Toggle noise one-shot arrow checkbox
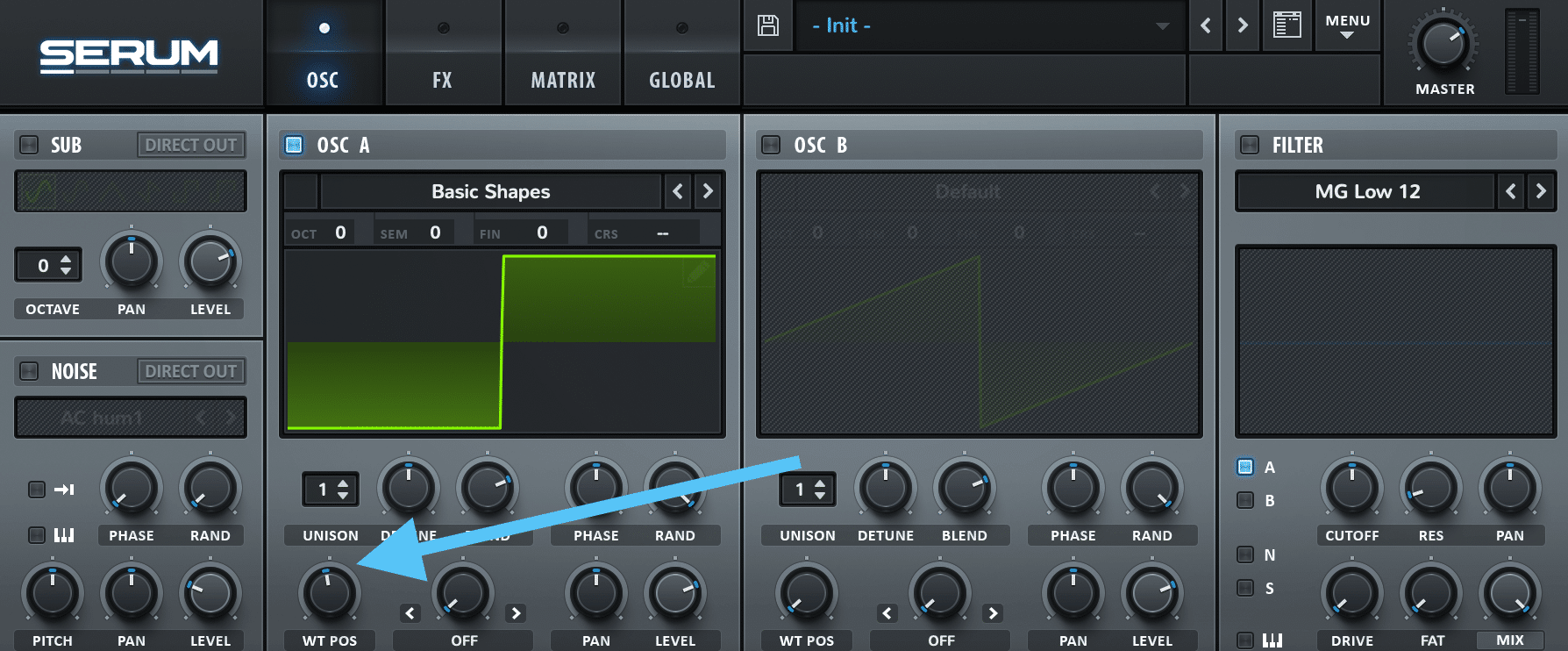 point(37,490)
